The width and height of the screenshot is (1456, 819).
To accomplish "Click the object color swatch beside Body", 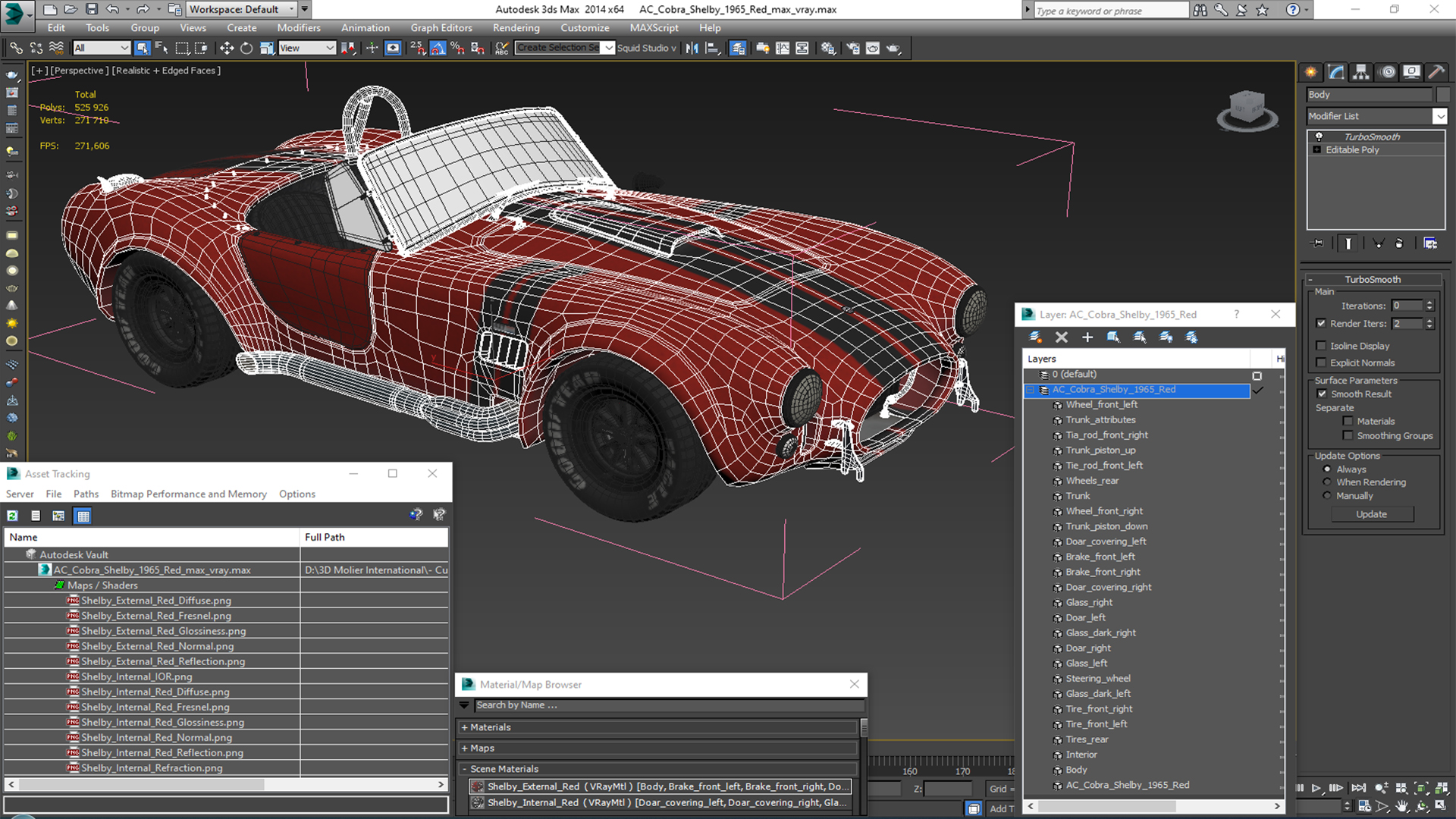I will (x=1443, y=95).
